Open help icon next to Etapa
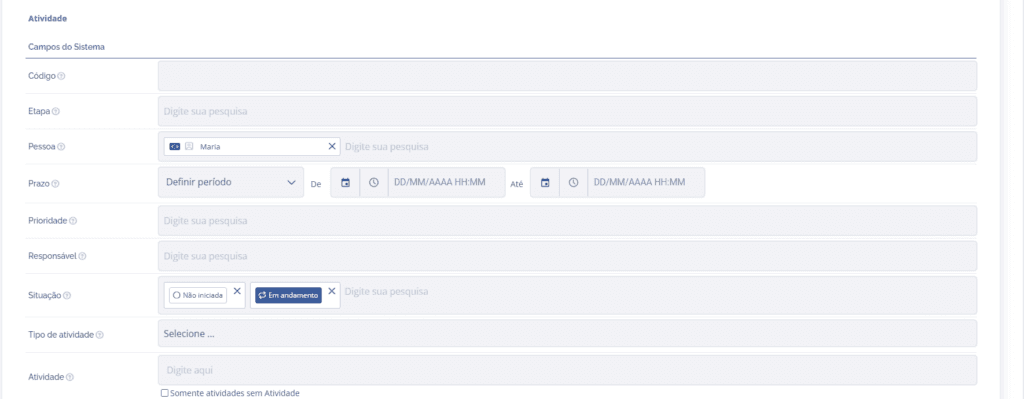This screenshot has height=399, width=1024. 56,111
